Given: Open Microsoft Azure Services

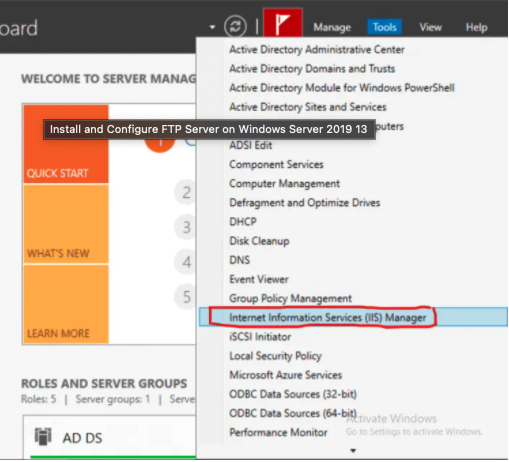Looking at the screenshot, I should 286,375.
